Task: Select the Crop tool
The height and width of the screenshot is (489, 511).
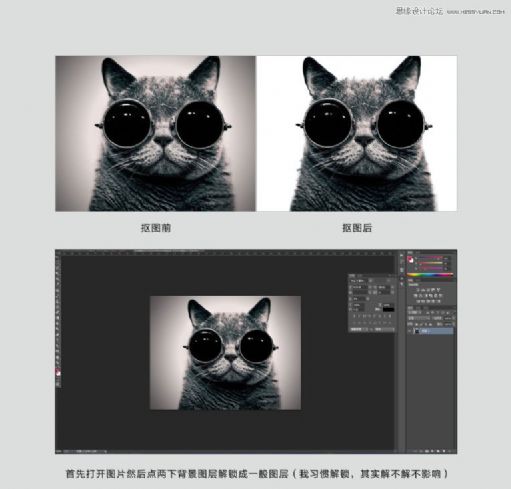Action: 58,279
